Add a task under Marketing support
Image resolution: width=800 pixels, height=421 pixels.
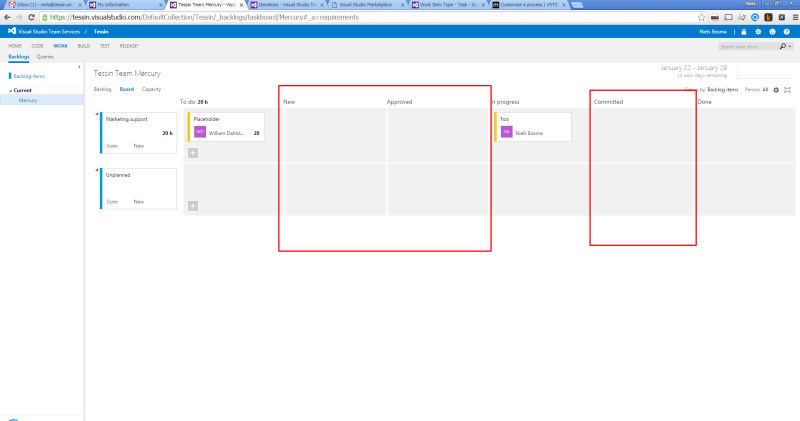tap(193, 153)
